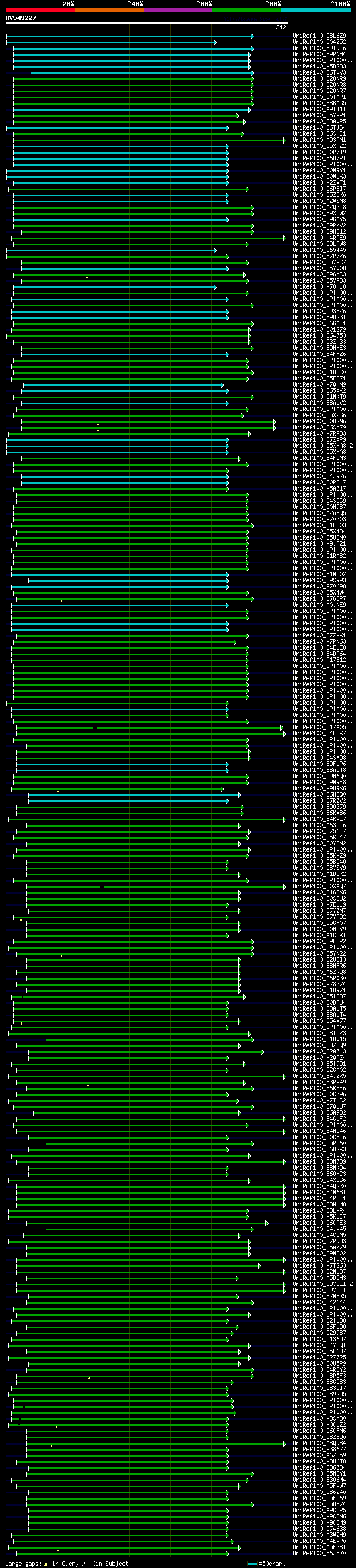This screenshot has height=1568, width=356.
Task: Click the cyan alignment bar for UniRef100_Q8L6Z9
Action: pyautogui.click(x=130, y=36)
